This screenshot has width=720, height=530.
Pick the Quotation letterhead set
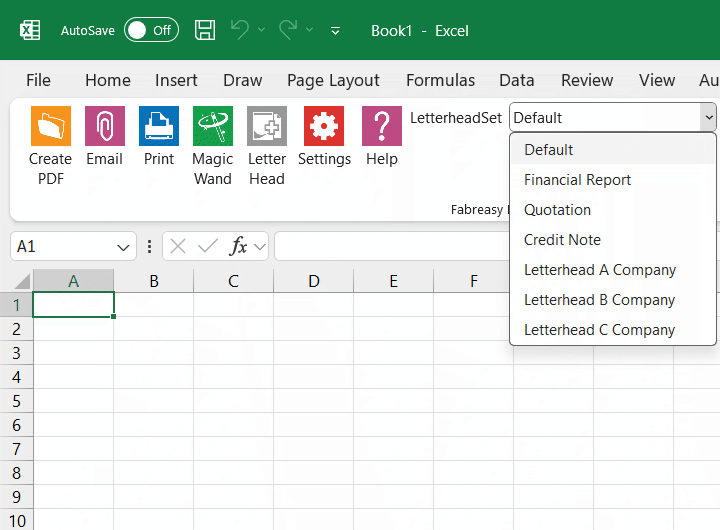pos(557,210)
